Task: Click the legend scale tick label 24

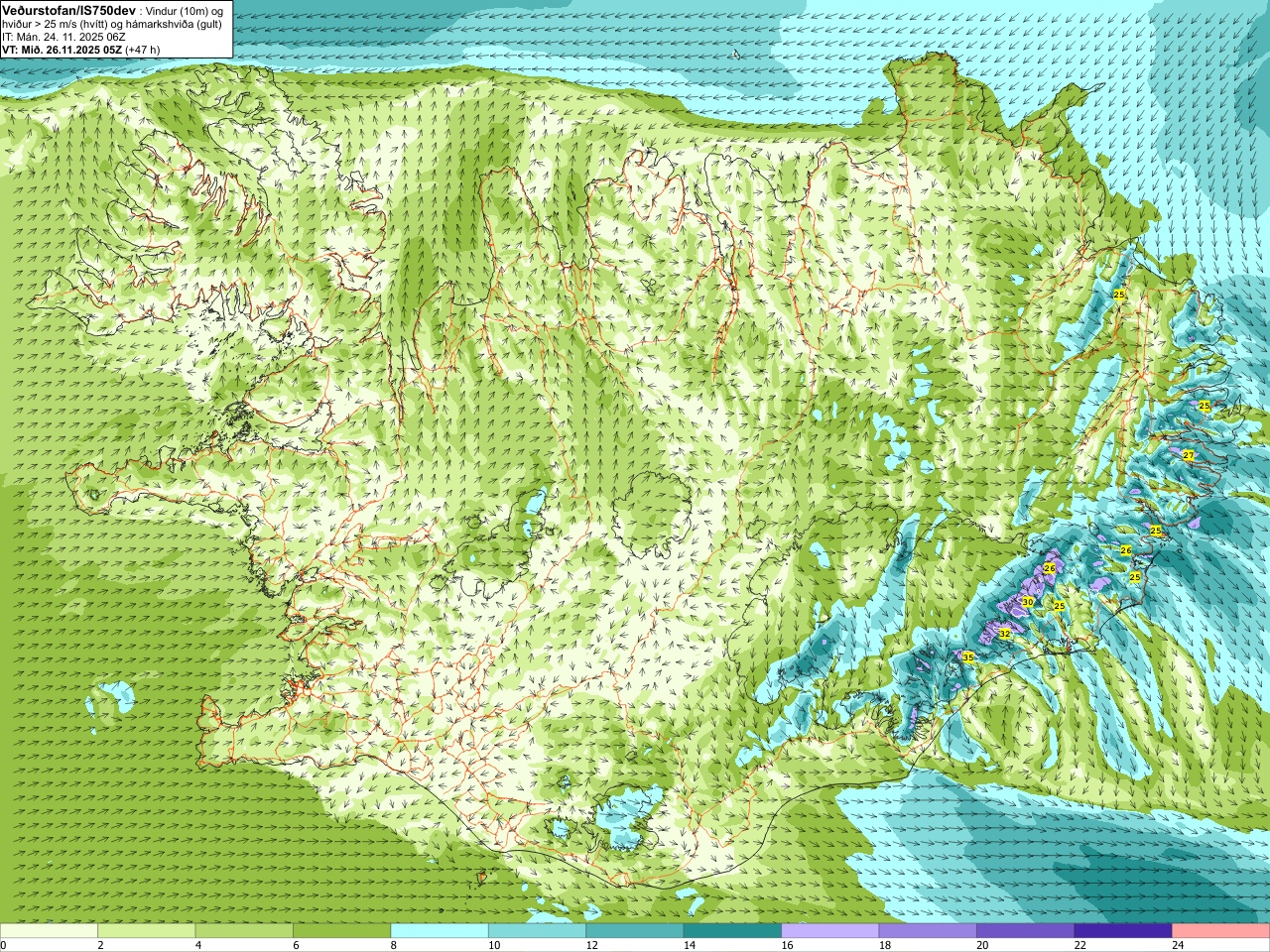Action: [1178, 945]
